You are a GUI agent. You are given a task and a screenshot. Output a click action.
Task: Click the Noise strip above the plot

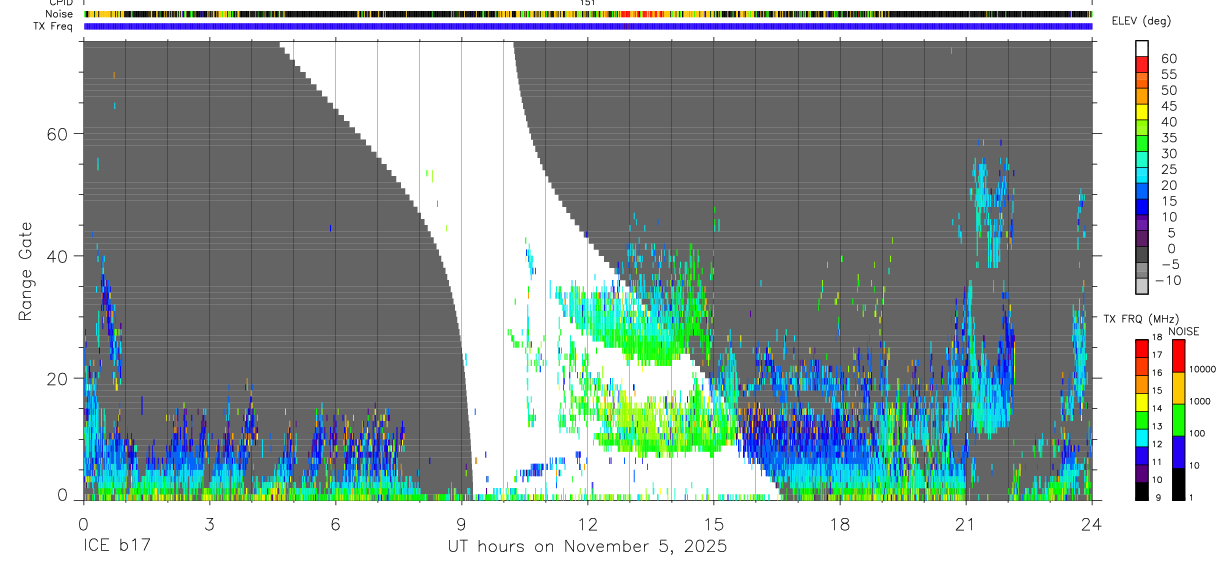coord(587,14)
